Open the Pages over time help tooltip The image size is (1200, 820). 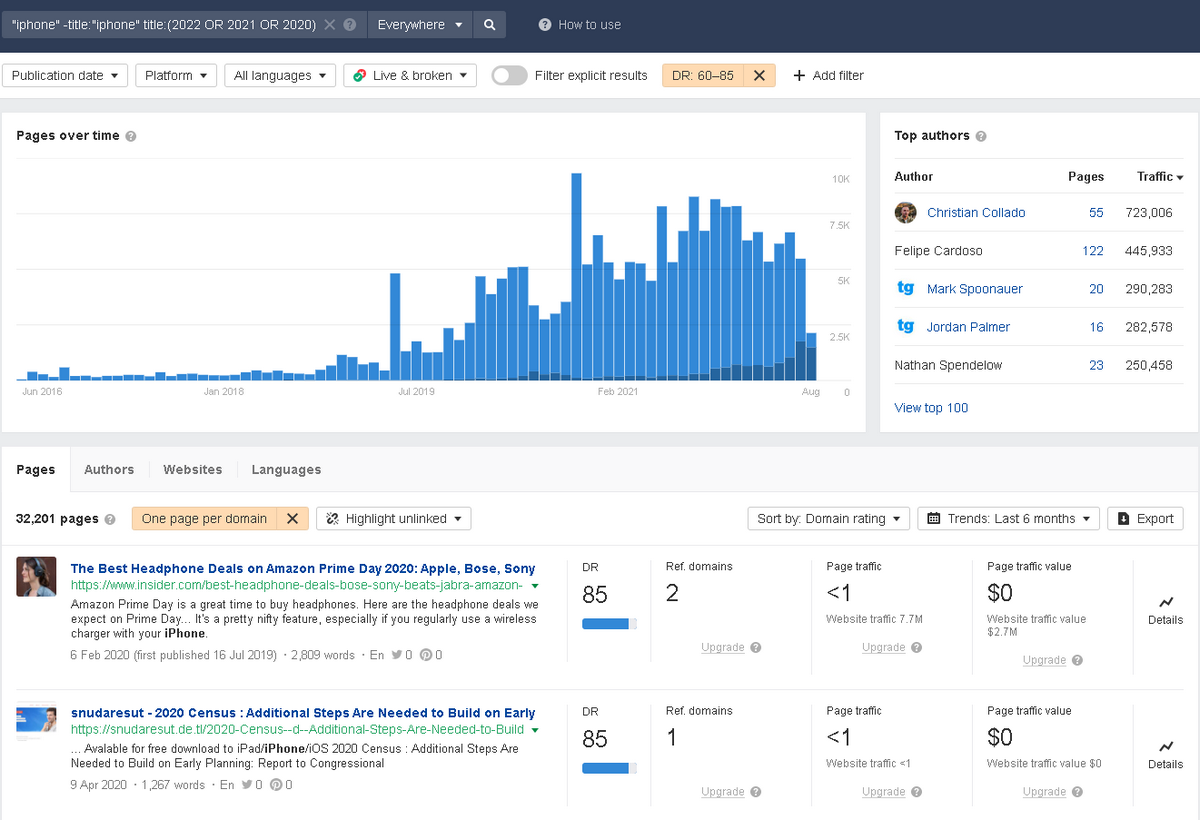tap(131, 136)
